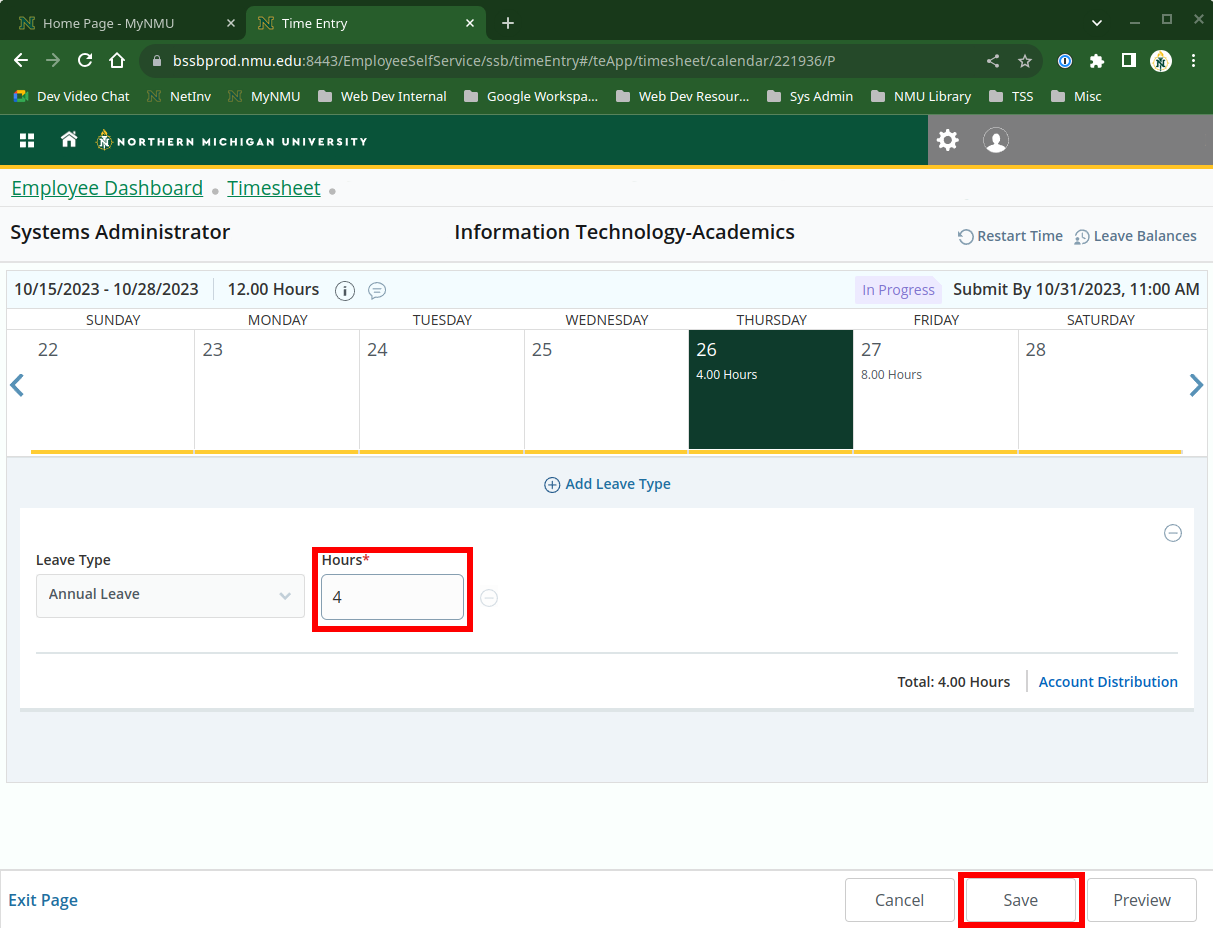Click the Preview button
The image size is (1213, 928).
1141,900
